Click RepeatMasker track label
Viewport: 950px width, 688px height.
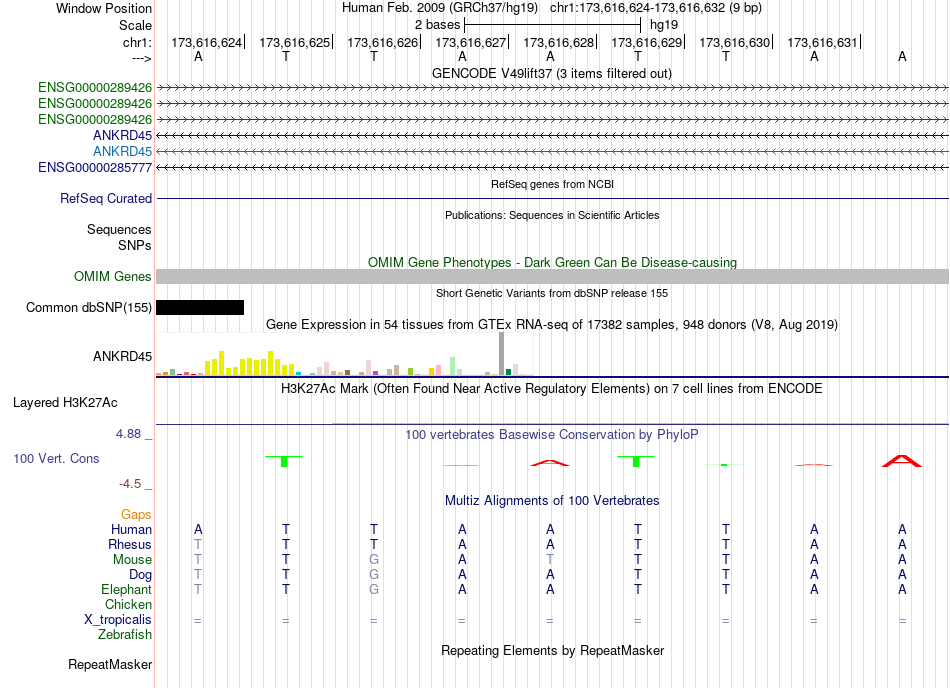[110, 665]
